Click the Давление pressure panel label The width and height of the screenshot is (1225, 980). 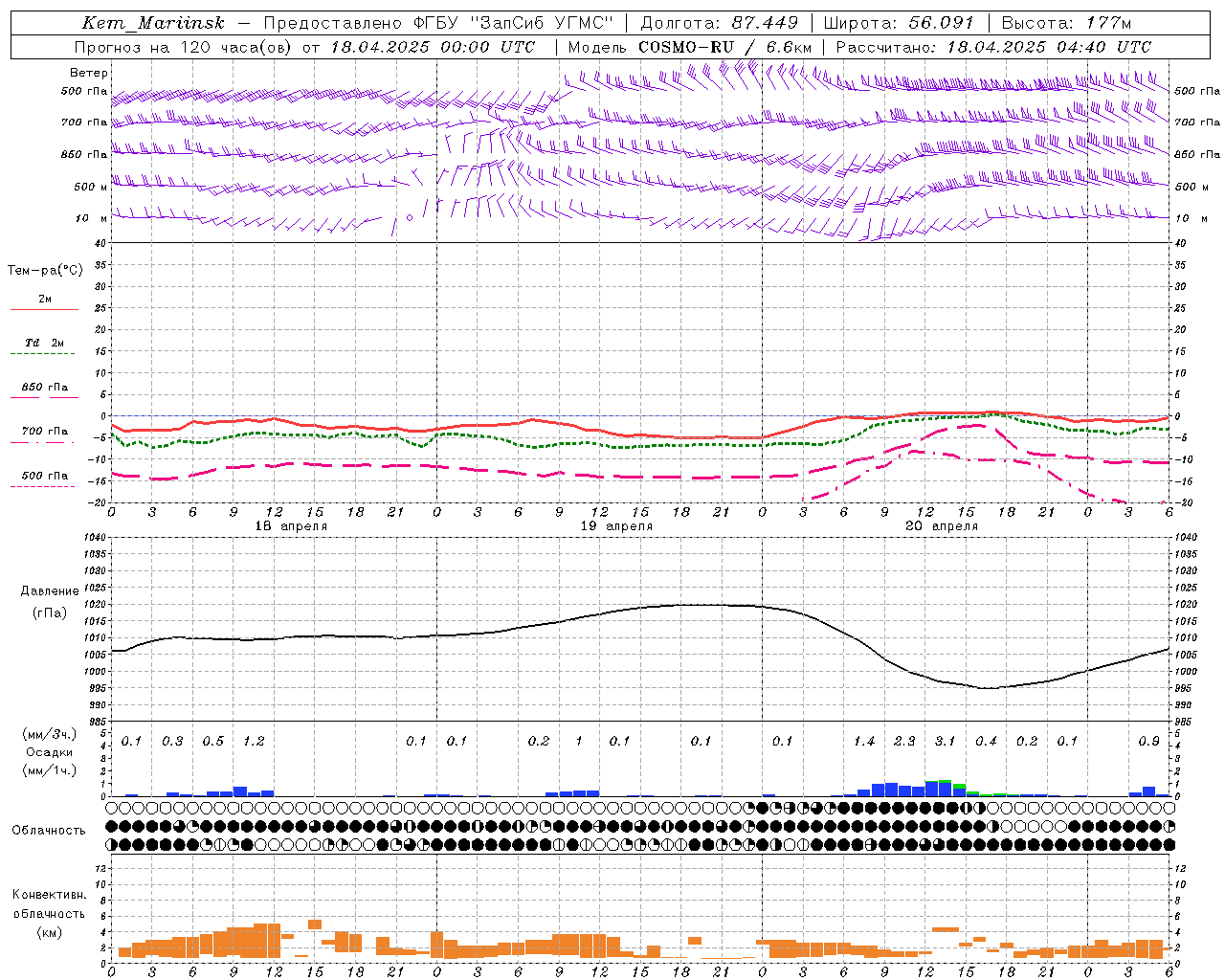click(50, 591)
